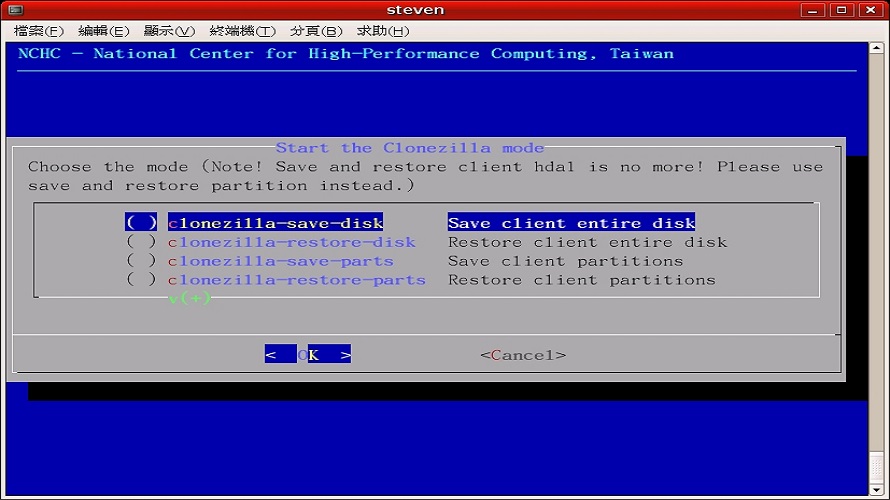Select the clonezilla-restore-parts radio button
The width and height of the screenshot is (890, 500).
point(141,279)
